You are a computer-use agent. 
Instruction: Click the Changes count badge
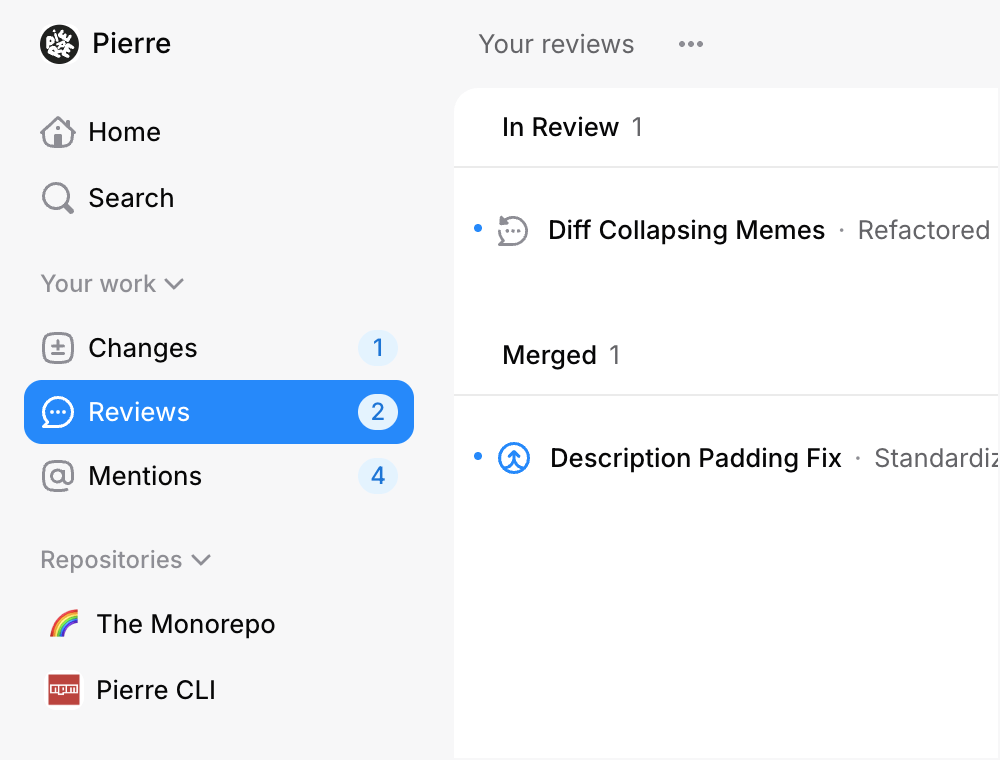(378, 348)
